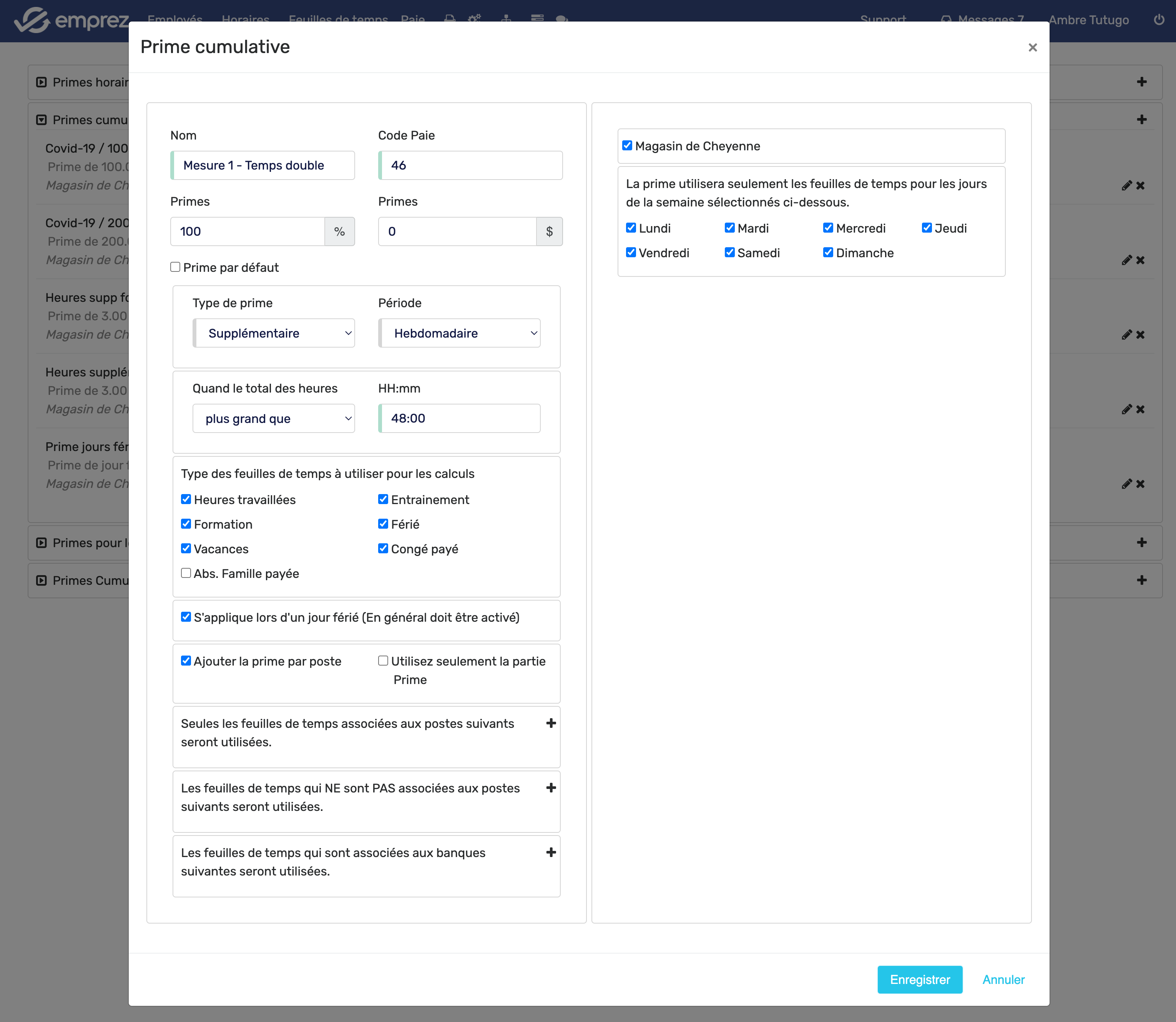1176x1022 pixels.
Task: Click the HH:mm 48:00 field
Action: tap(460, 419)
